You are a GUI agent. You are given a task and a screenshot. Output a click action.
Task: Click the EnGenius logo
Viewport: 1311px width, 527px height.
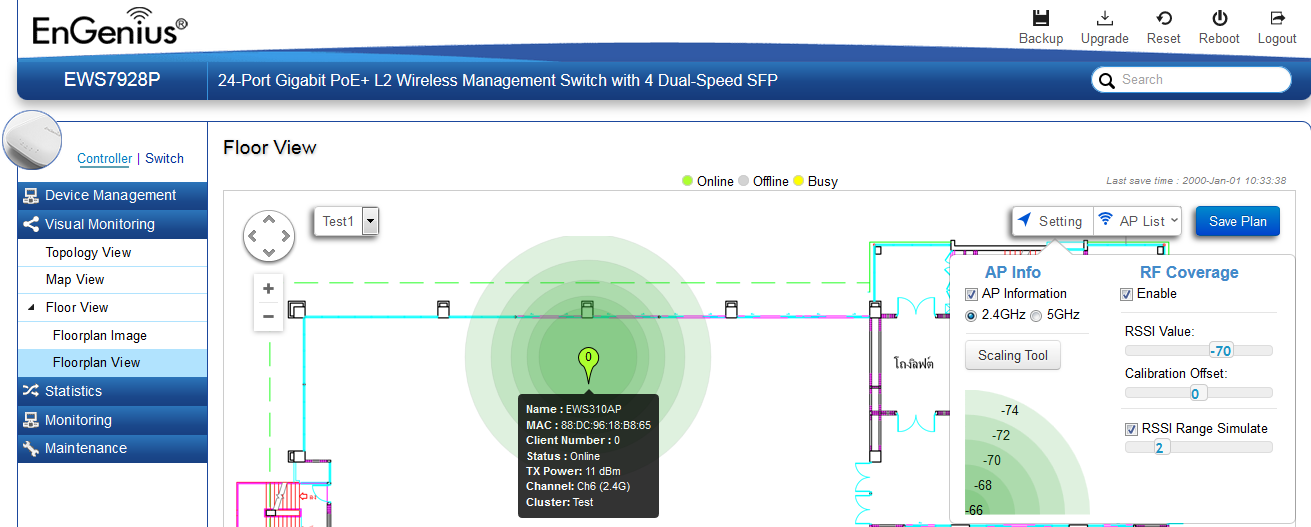pos(109,27)
